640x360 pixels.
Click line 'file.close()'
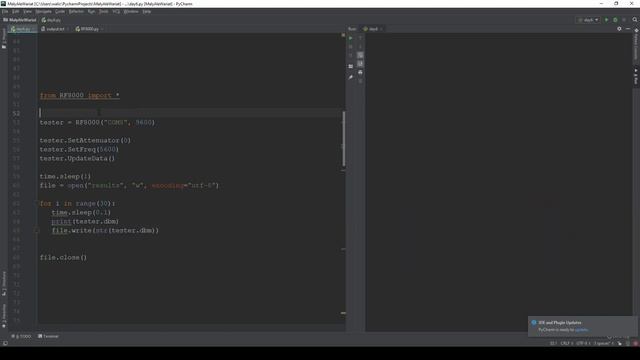63,258
